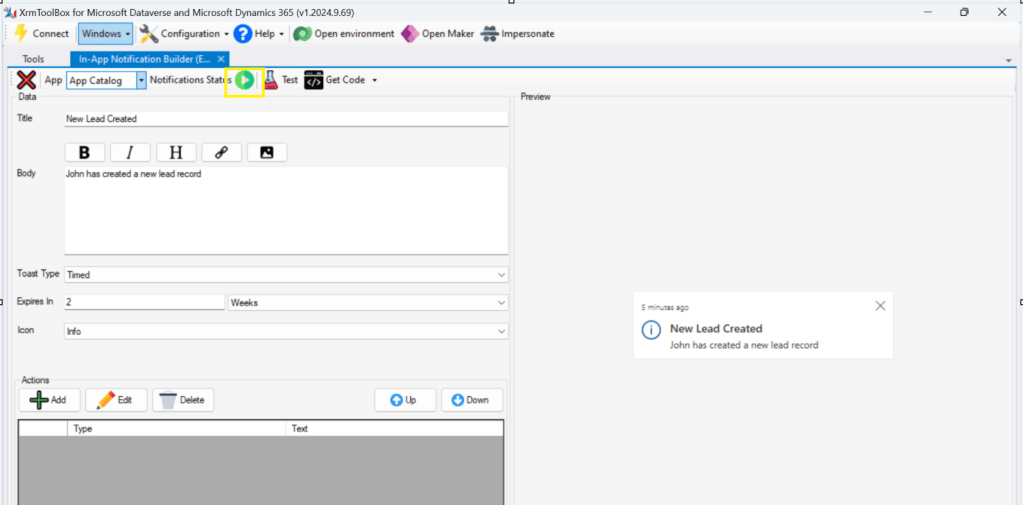
Task: Open the App Catalog dropdown
Action: point(141,80)
